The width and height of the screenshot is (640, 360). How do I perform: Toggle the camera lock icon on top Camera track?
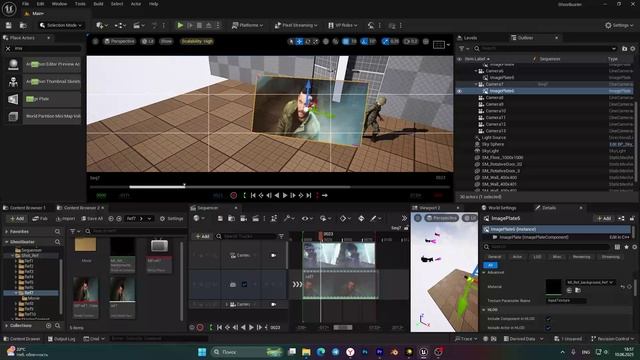click(x=273, y=256)
